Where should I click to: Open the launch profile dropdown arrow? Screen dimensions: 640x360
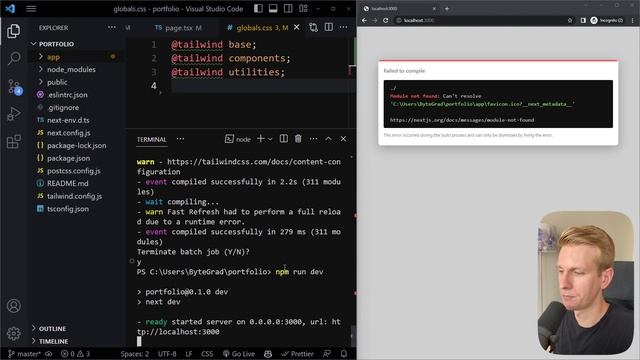pos(270,139)
